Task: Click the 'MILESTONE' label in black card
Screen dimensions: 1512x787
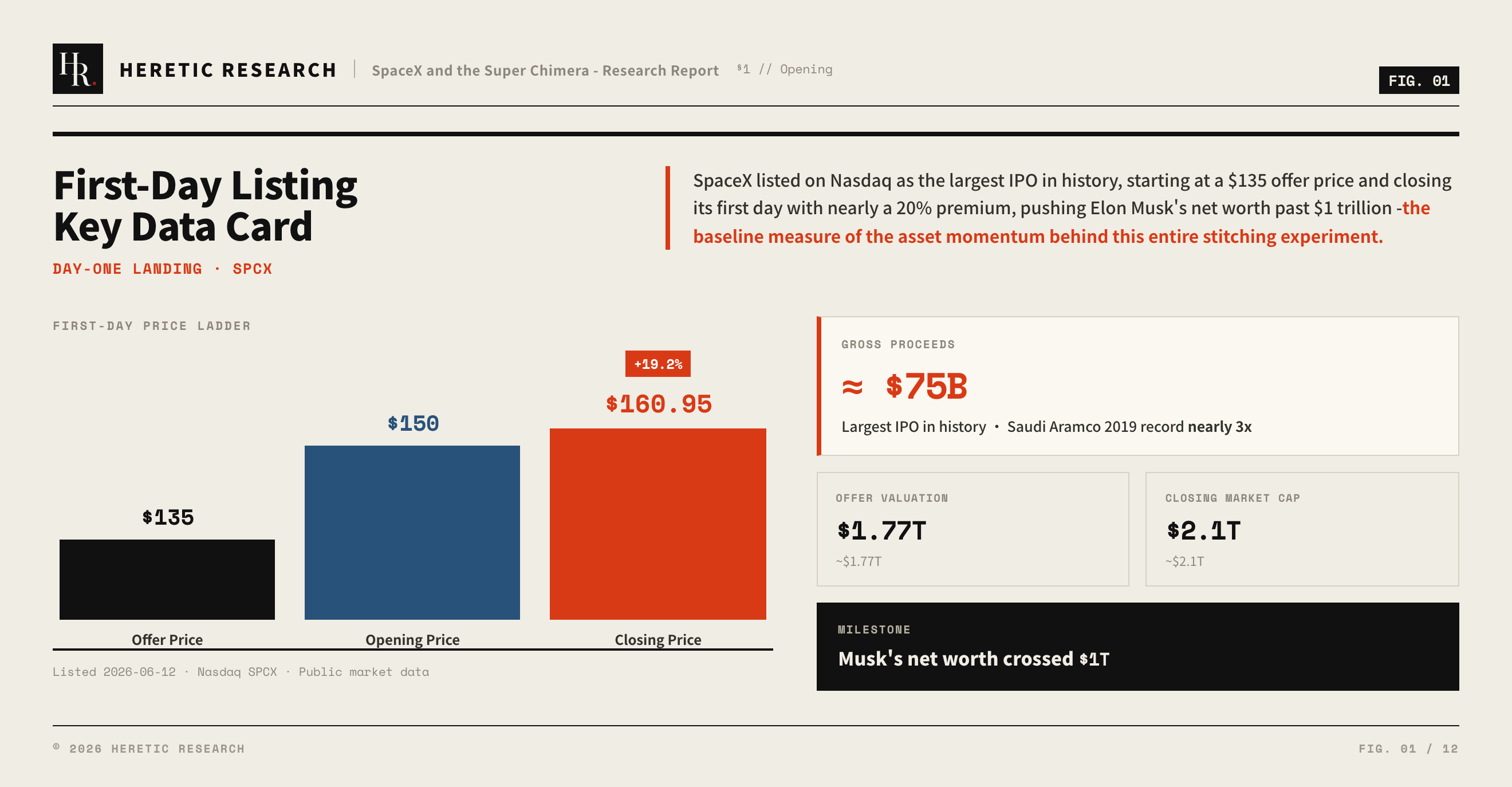Action: tap(874, 629)
